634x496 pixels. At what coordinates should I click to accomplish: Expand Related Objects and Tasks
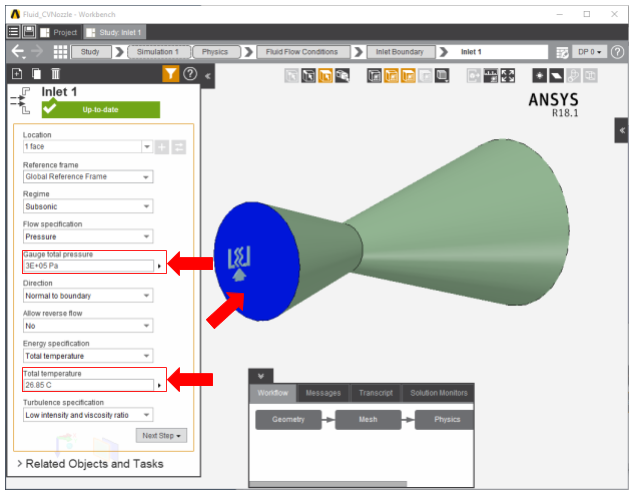(x=91, y=464)
